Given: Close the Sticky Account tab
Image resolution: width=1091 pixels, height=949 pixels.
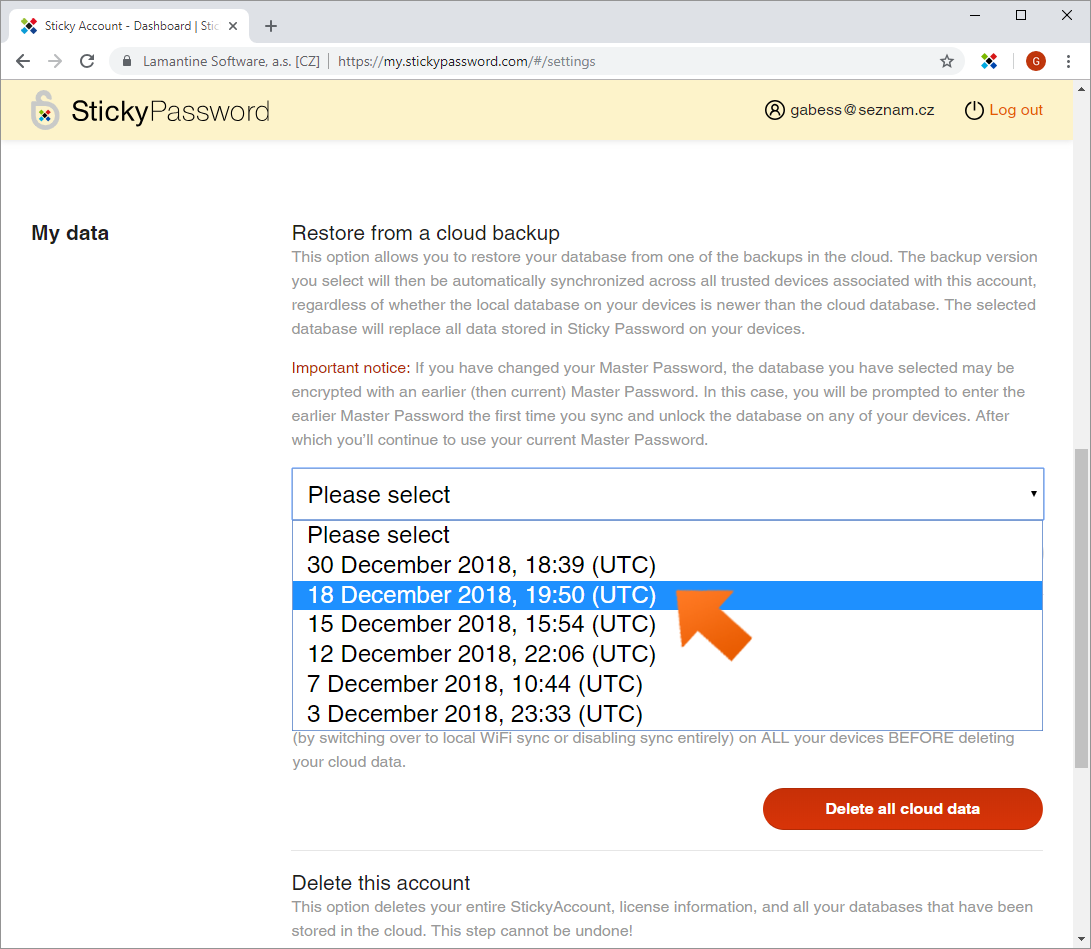Looking at the screenshot, I should coord(233,26).
